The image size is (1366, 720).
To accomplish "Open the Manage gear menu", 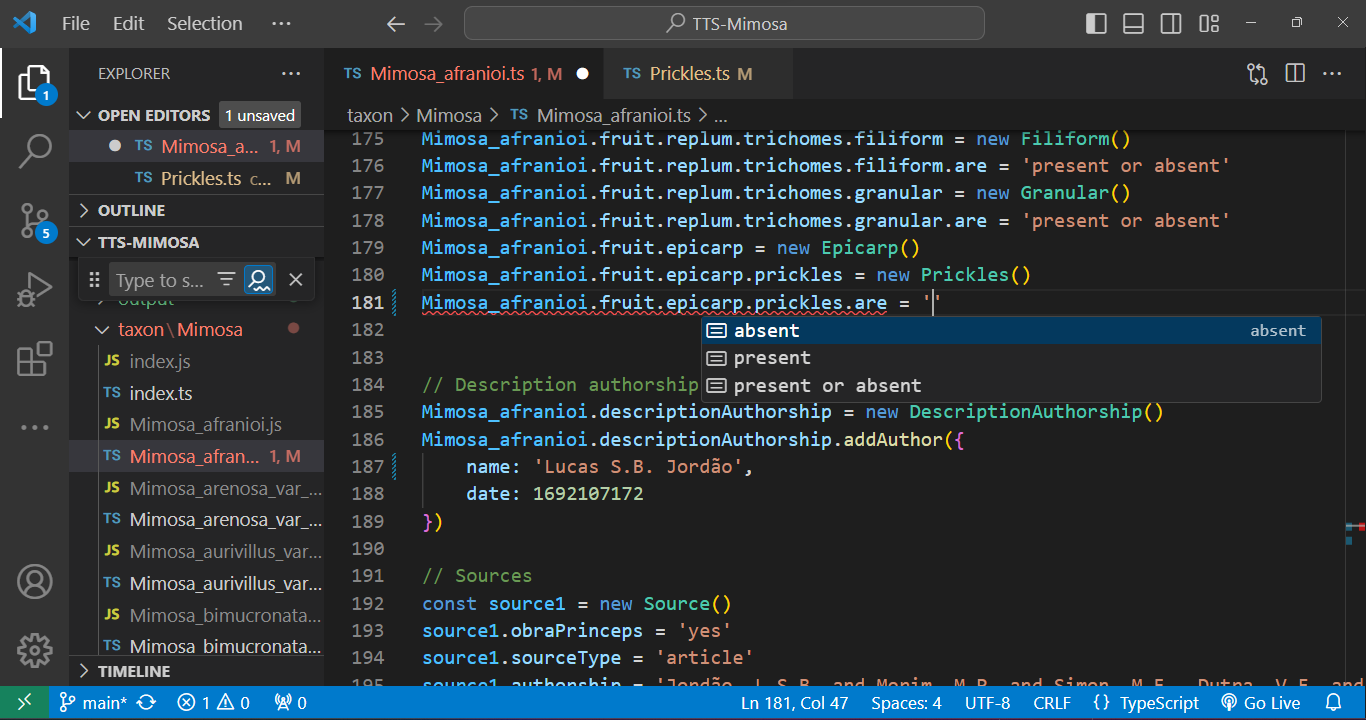I will click(x=35, y=650).
